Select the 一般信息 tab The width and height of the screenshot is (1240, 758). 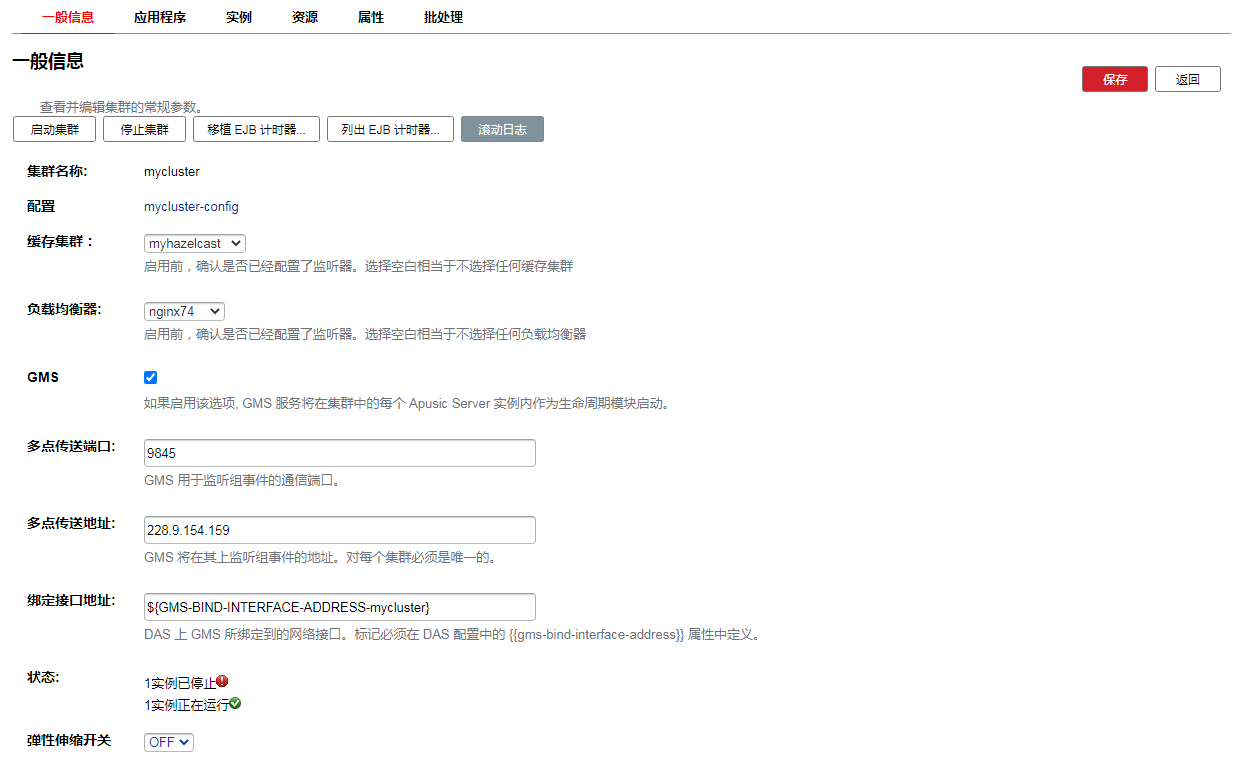tap(68, 17)
